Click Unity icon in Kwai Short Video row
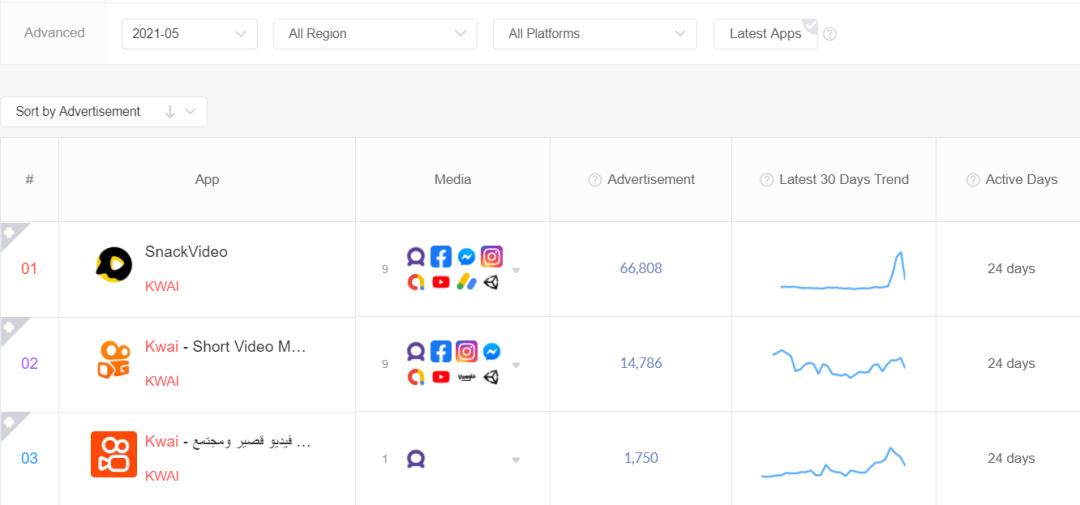Viewport: 1080px width, 505px height. 491,378
